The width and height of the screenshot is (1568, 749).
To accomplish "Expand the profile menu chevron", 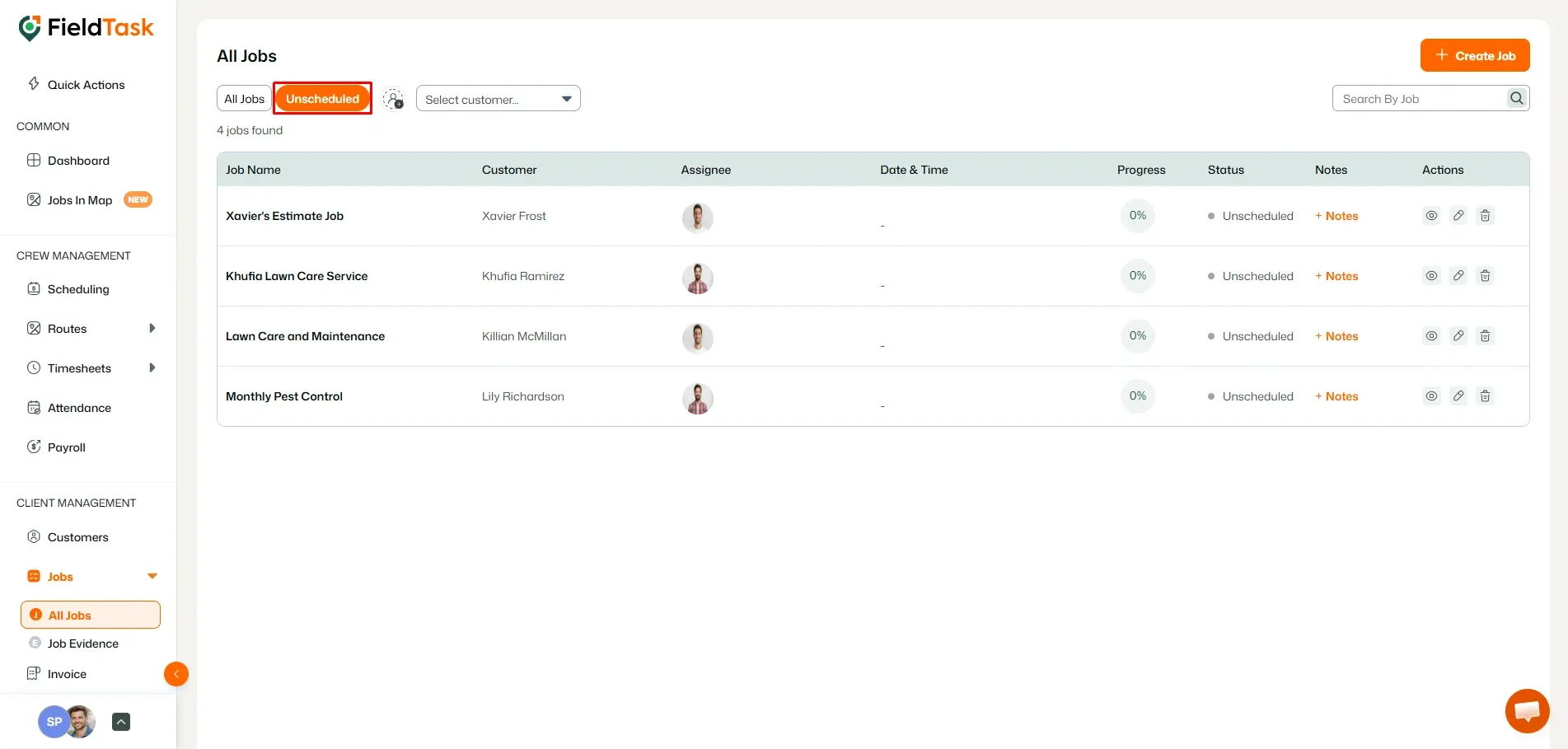I will coord(121,722).
